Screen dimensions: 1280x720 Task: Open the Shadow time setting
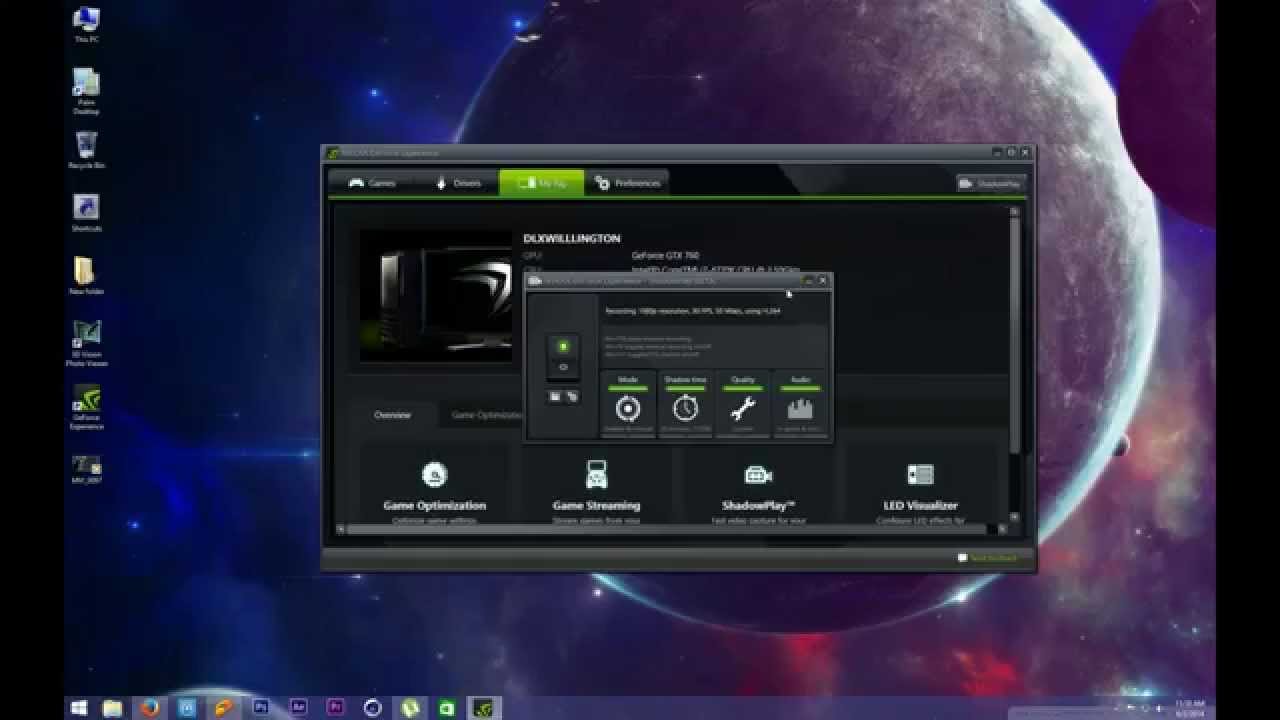(x=685, y=403)
